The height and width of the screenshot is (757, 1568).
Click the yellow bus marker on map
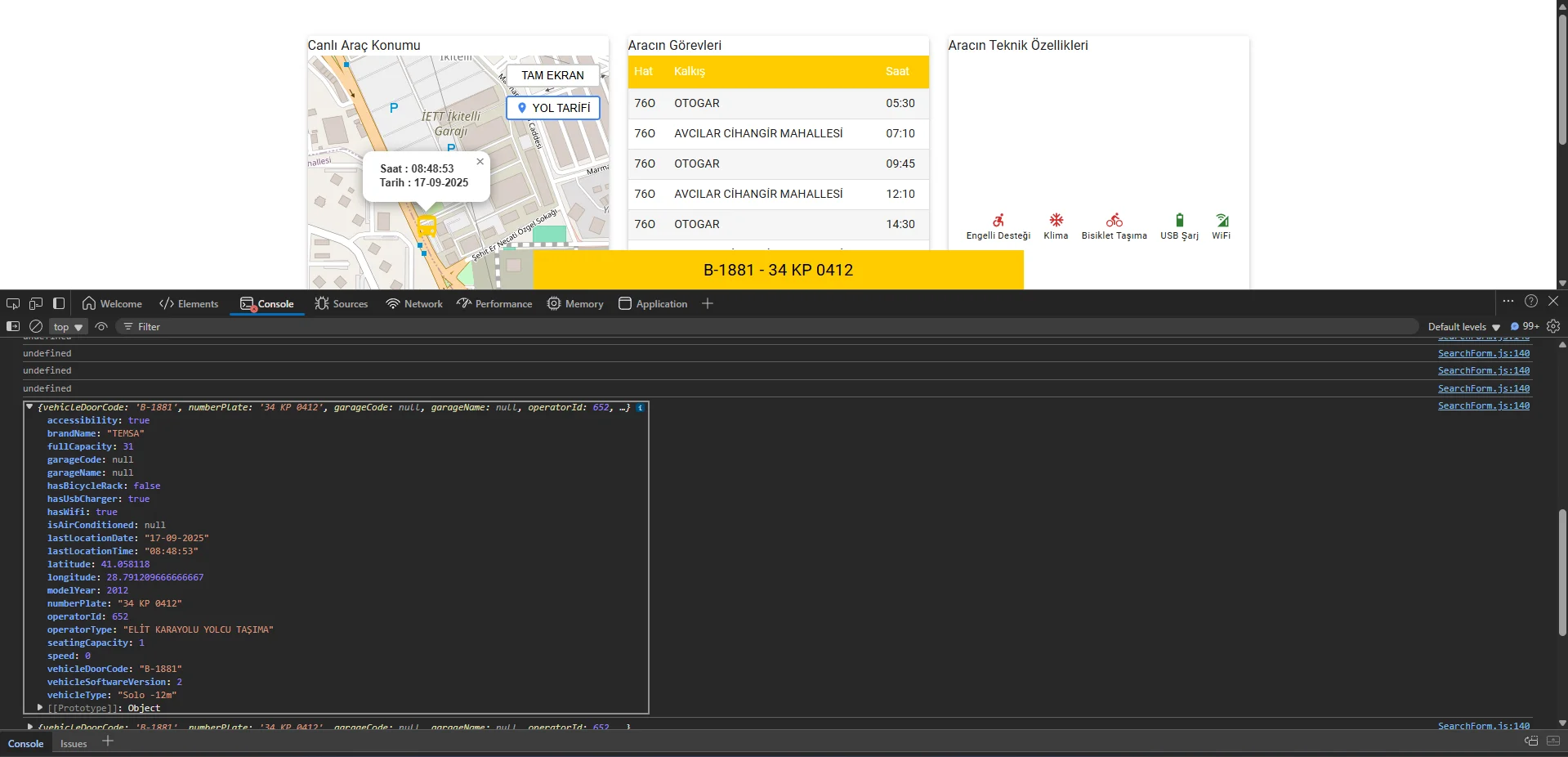427,226
